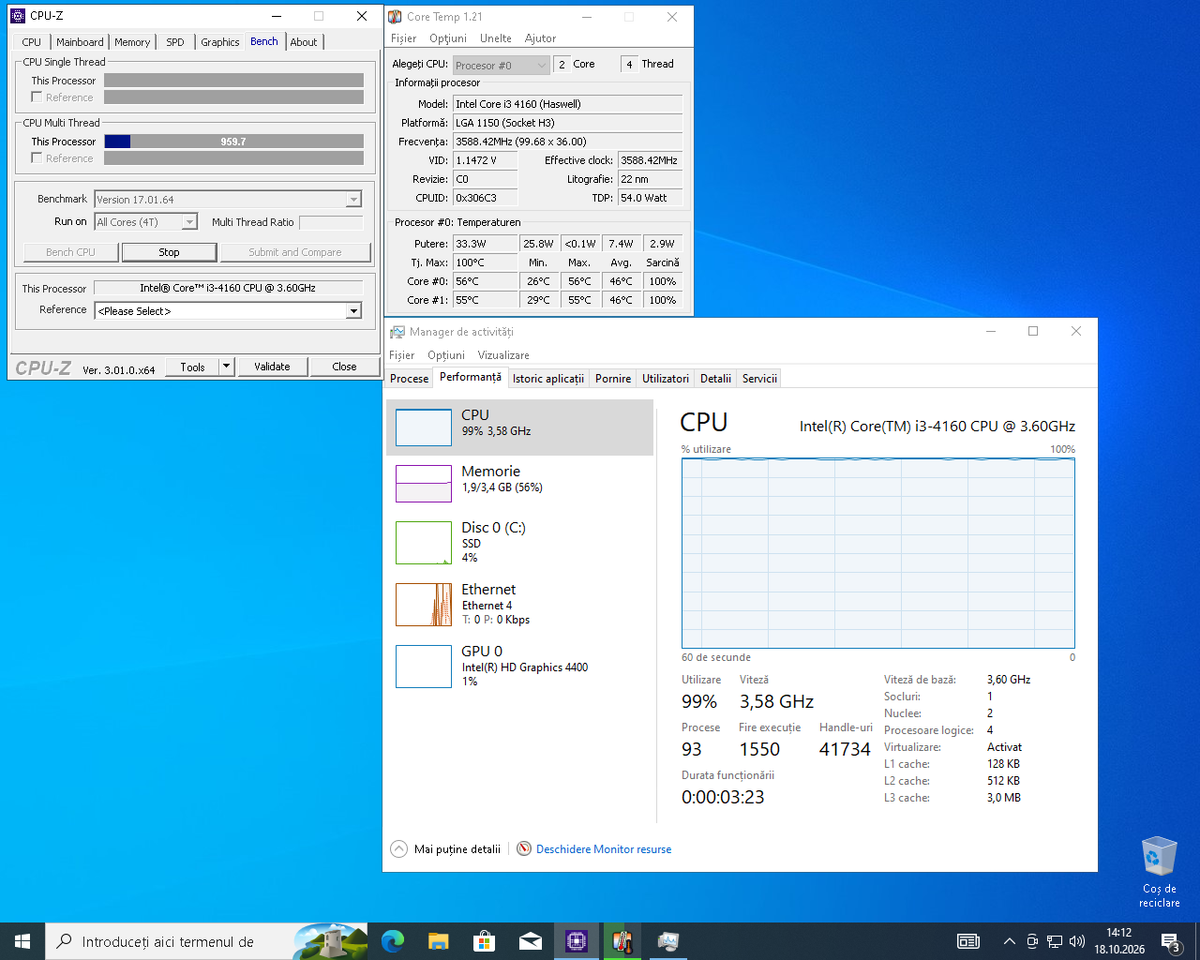The width and height of the screenshot is (1200, 960).
Task: Open Fișier menu in Core Temp
Action: 403,38
